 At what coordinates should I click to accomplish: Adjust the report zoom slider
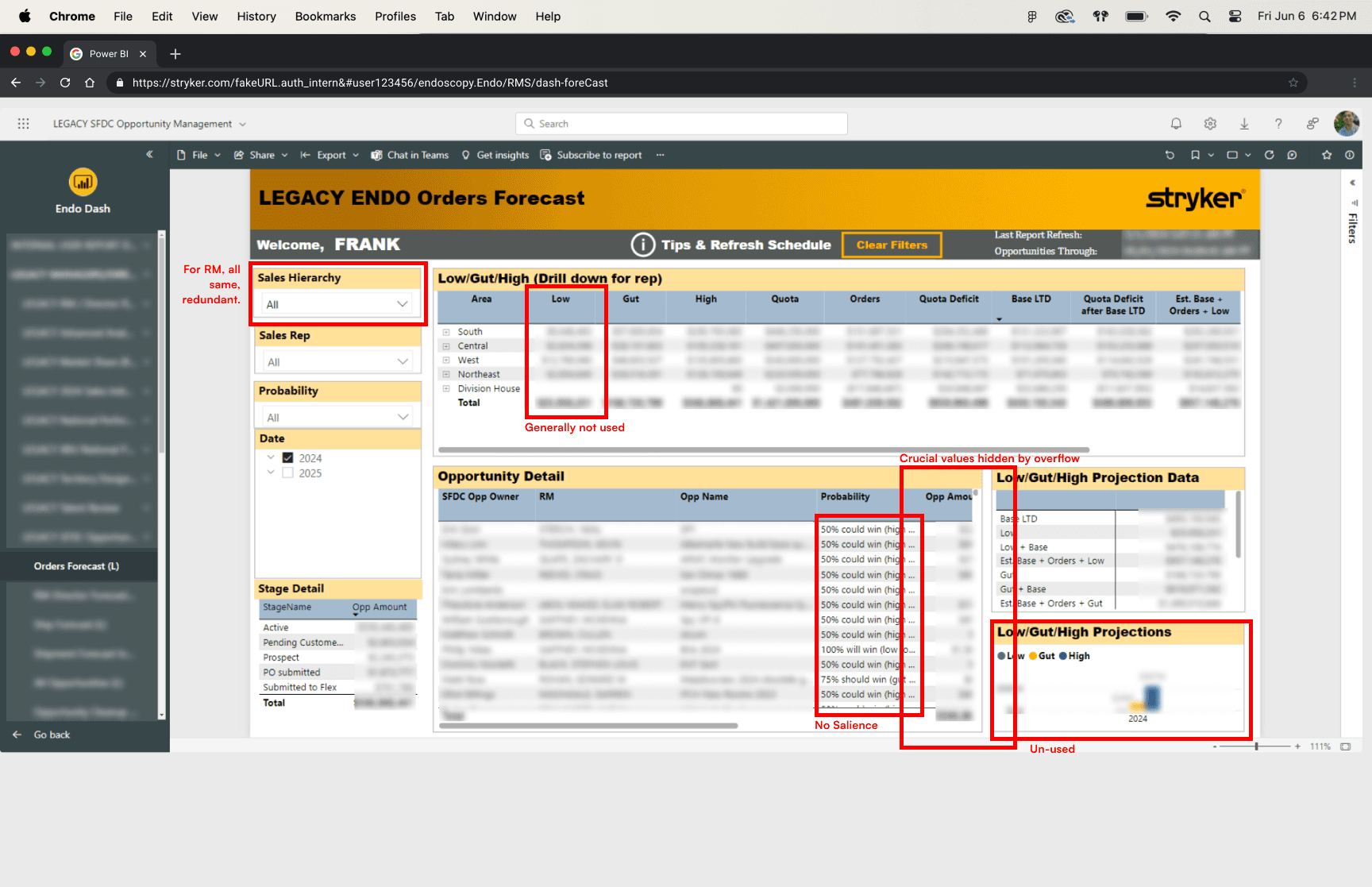point(1256,746)
